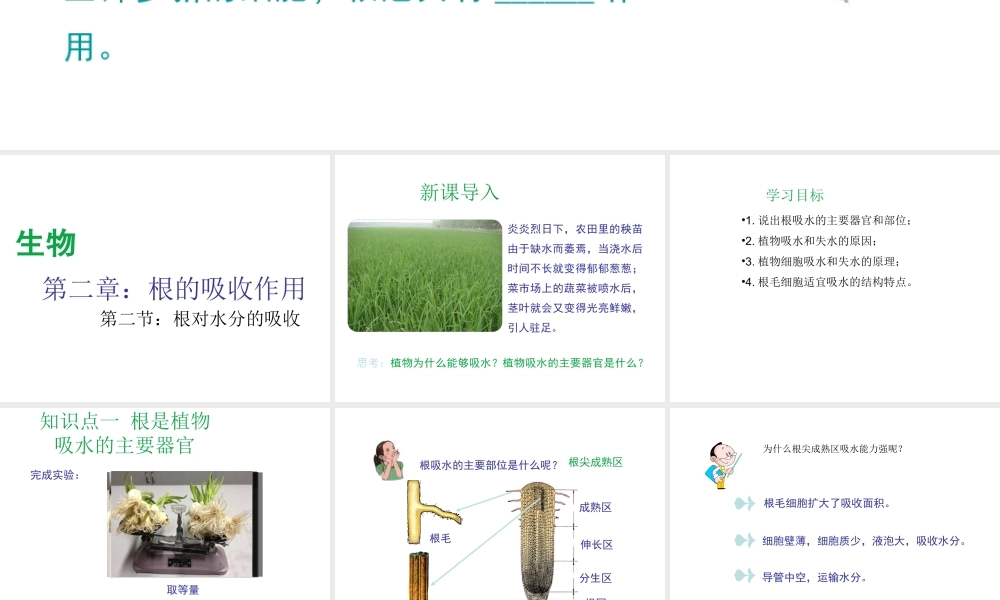Open the slide asking 根吸水的主要部位是什么呢
This screenshot has height=600, width=1000.
(499, 504)
